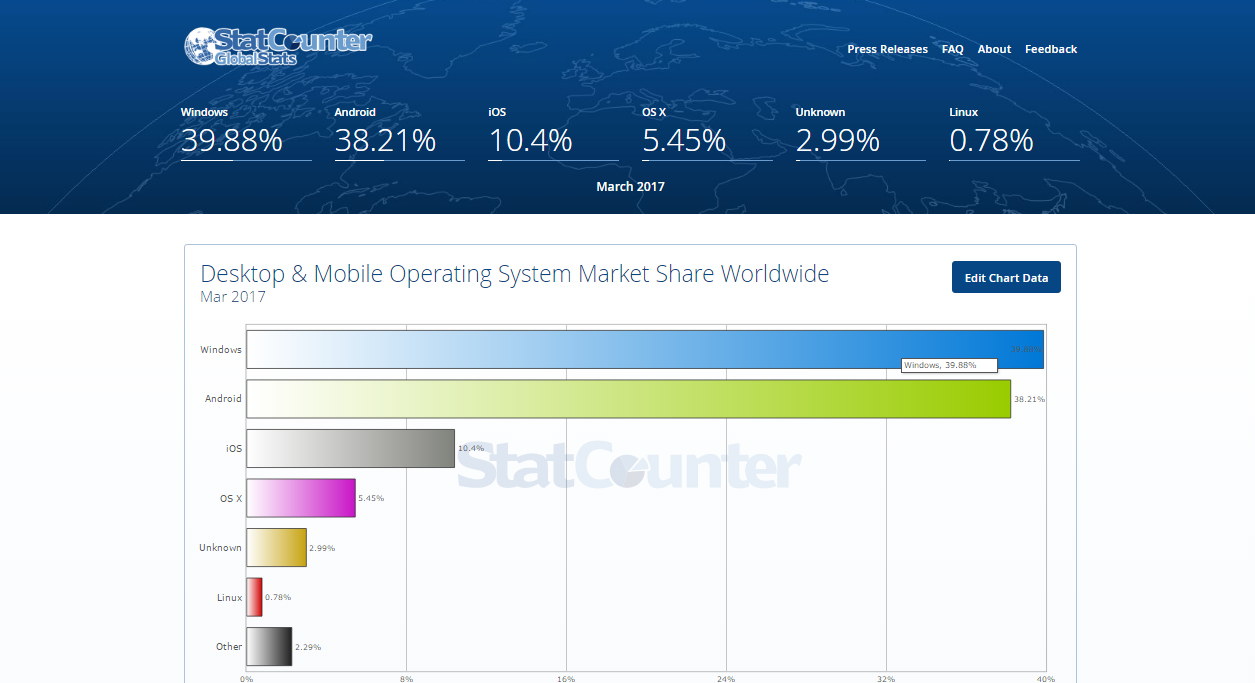Click the March 2017 date label
Image resolution: width=1255 pixels, height=683 pixels.
(630, 186)
